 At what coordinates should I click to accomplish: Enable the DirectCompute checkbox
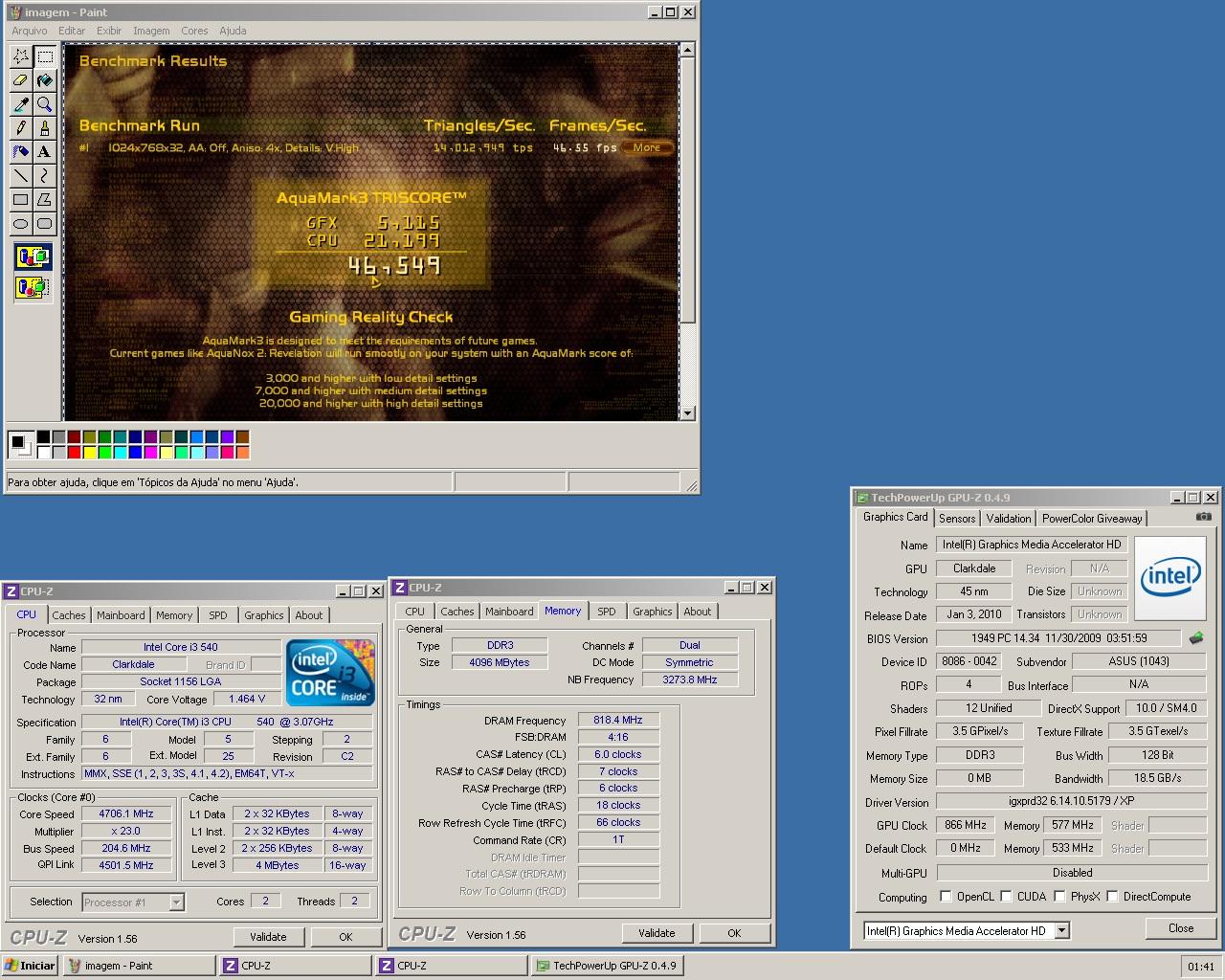tap(1112, 897)
